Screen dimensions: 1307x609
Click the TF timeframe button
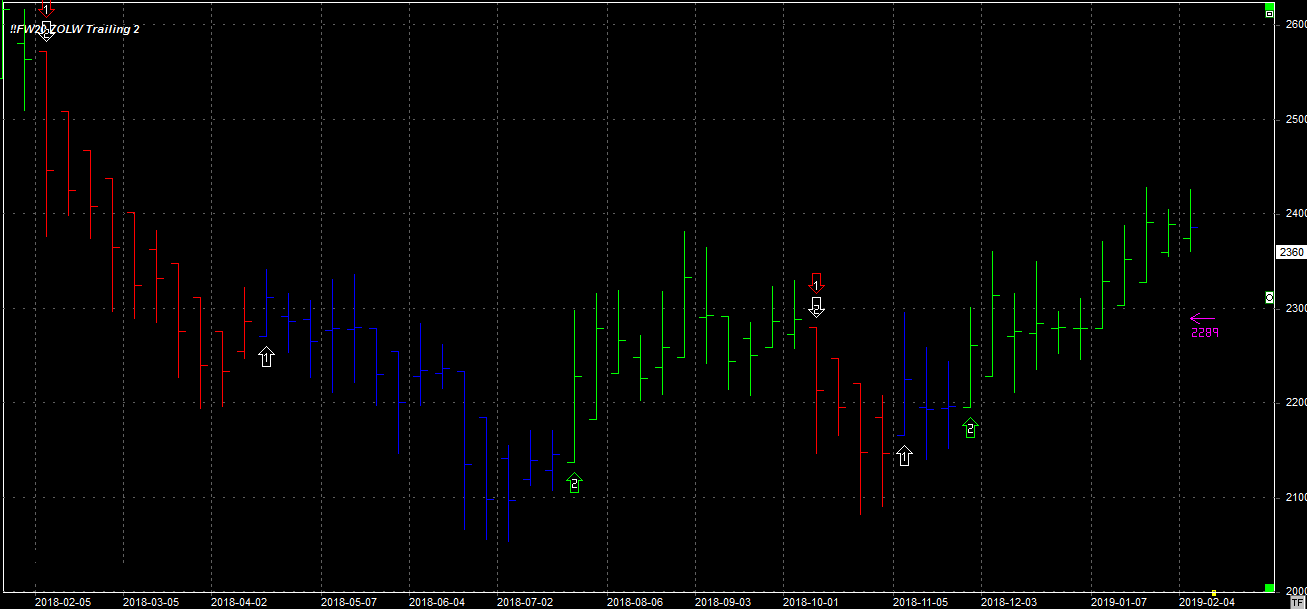(x=1298, y=602)
